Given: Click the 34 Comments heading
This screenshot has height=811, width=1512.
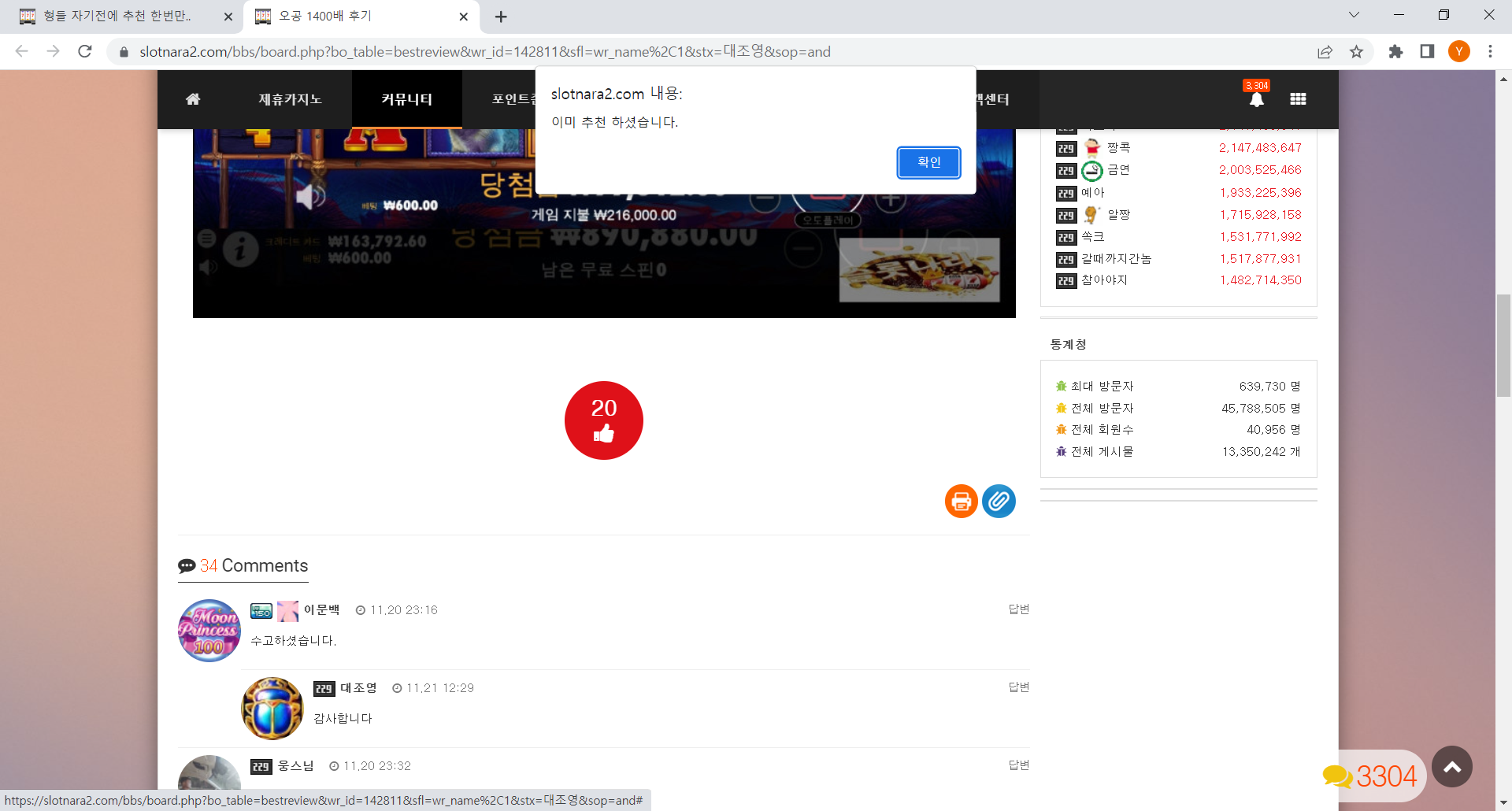Looking at the screenshot, I should click(243, 565).
